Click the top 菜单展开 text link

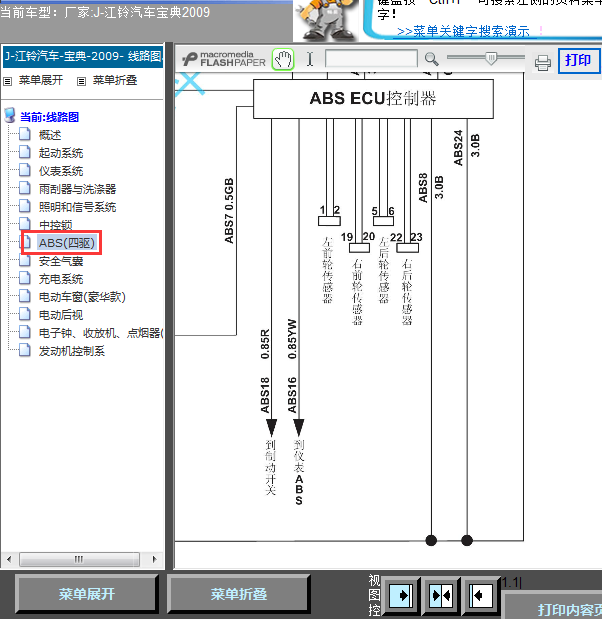[41, 81]
